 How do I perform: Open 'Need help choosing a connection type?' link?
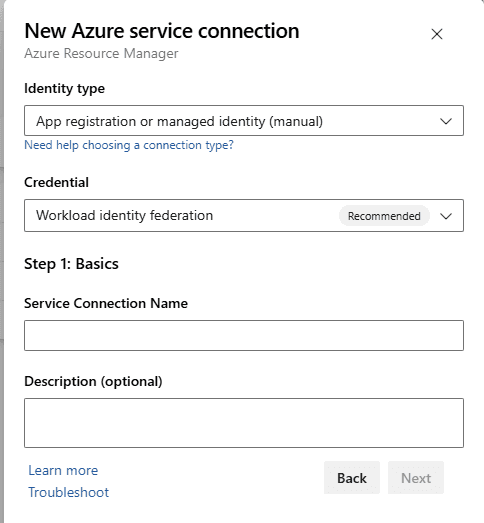pos(129,145)
